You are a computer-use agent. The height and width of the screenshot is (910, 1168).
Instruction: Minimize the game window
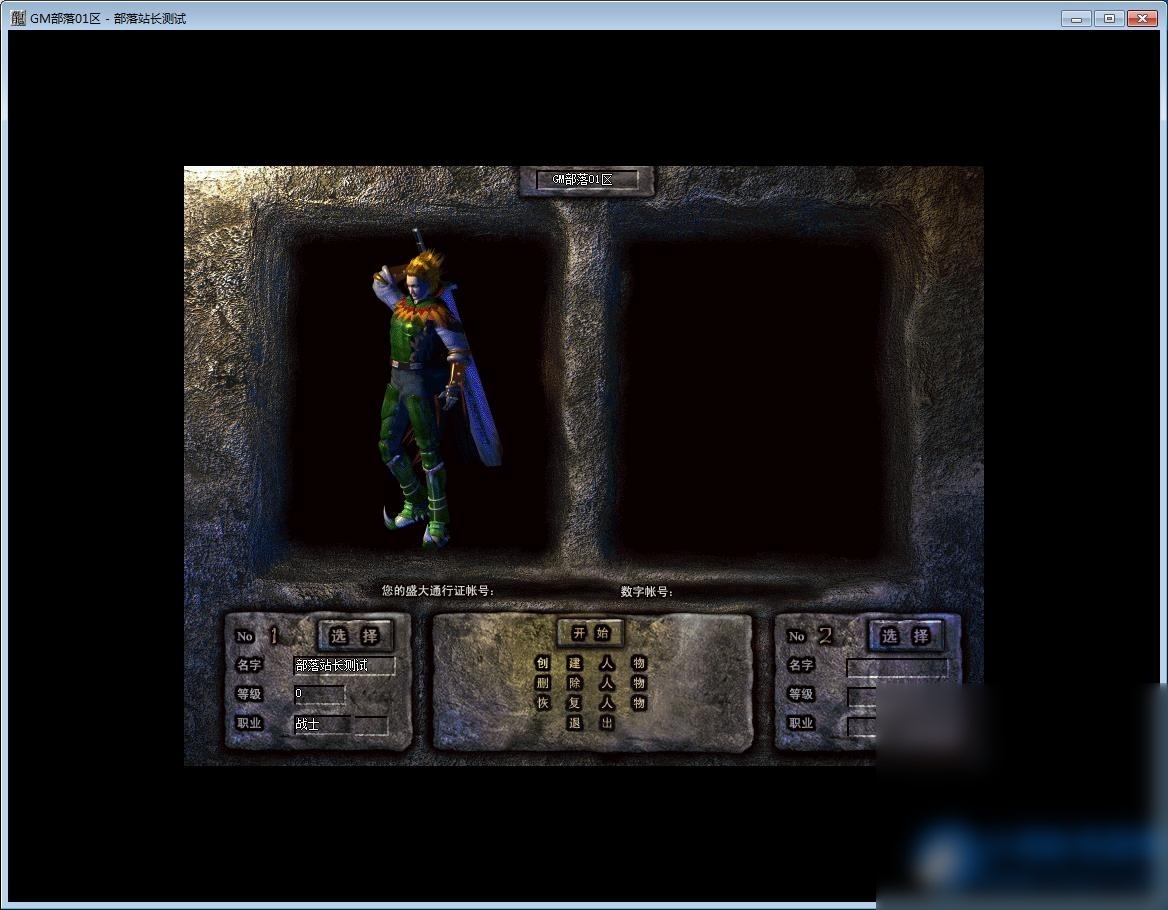(1076, 18)
